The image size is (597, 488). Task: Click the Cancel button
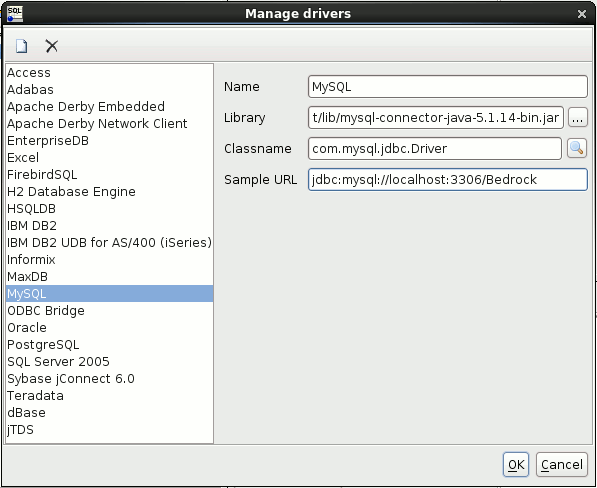point(562,464)
